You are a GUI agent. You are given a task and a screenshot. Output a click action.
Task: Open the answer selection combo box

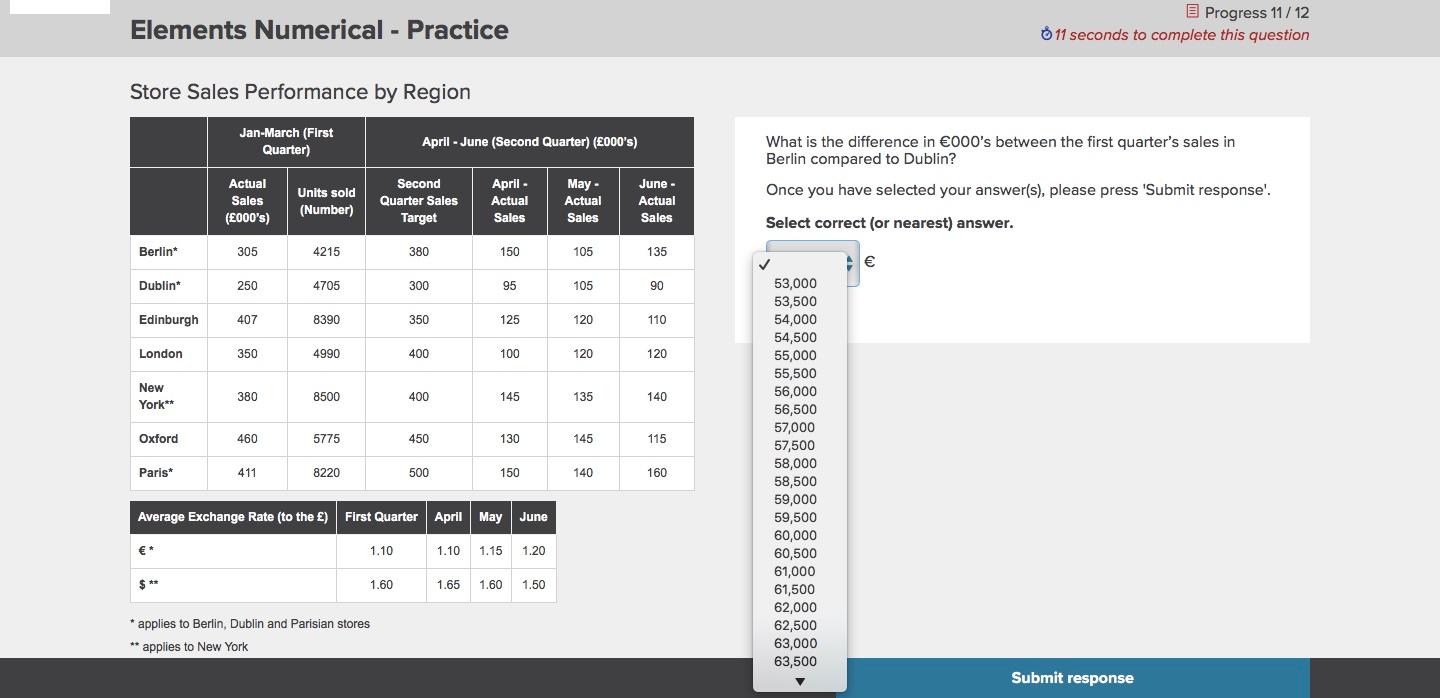click(810, 262)
